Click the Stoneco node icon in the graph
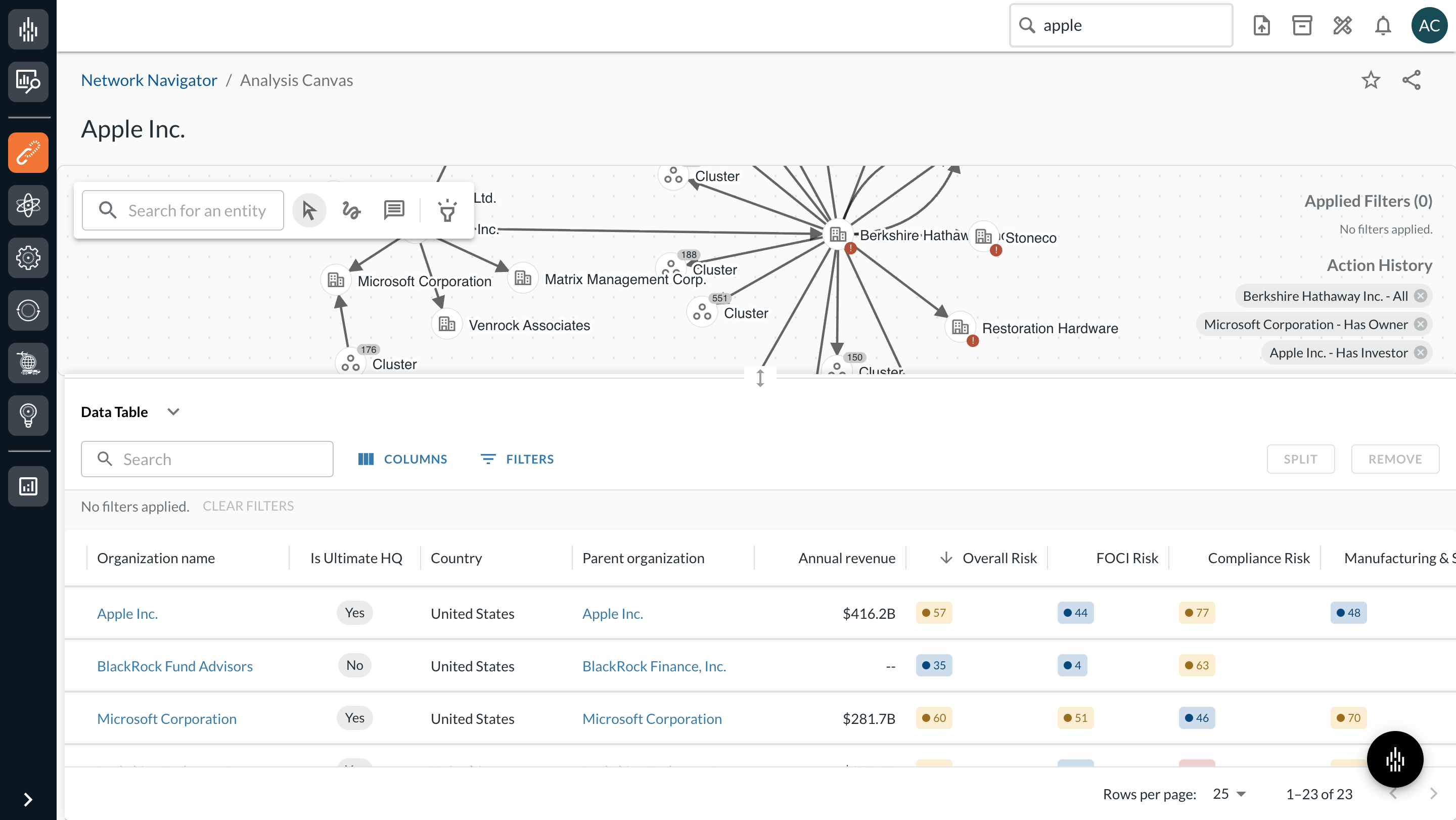The height and width of the screenshot is (820, 1456). point(983,236)
